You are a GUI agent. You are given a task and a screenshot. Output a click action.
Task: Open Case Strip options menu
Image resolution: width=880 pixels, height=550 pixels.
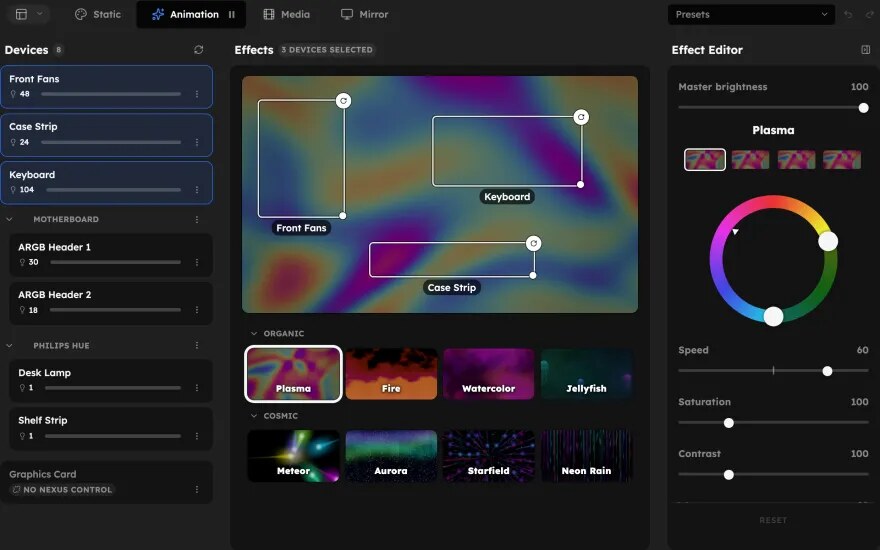coord(197,142)
